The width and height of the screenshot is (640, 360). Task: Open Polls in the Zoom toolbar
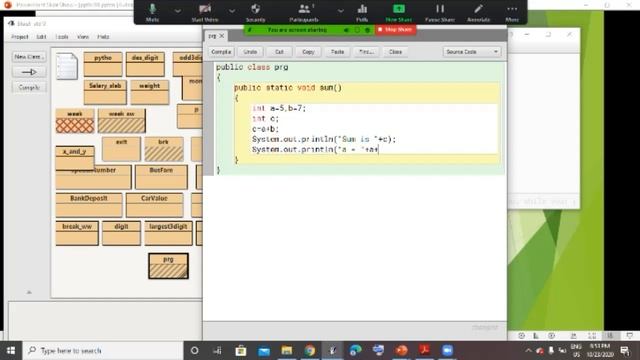pos(362,12)
